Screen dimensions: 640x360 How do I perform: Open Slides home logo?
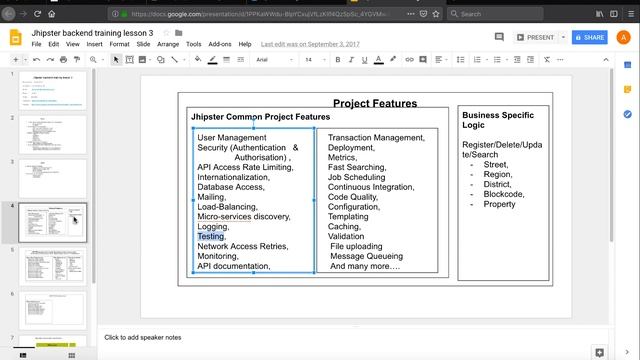tap(16, 38)
